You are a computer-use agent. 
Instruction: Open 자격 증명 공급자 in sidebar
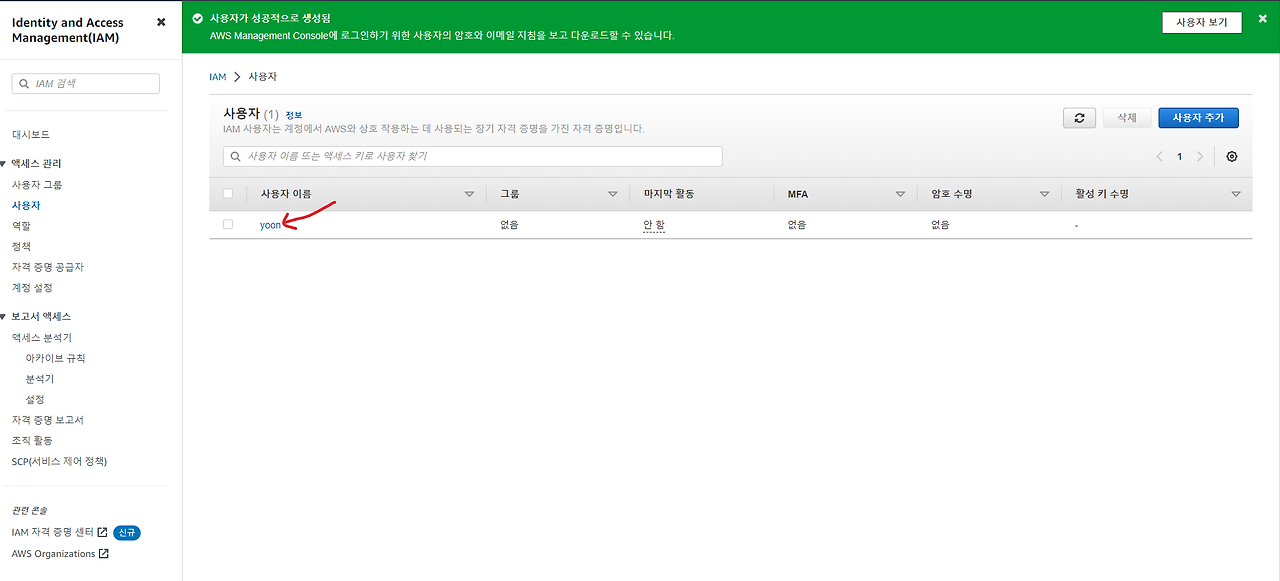[x=48, y=267]
